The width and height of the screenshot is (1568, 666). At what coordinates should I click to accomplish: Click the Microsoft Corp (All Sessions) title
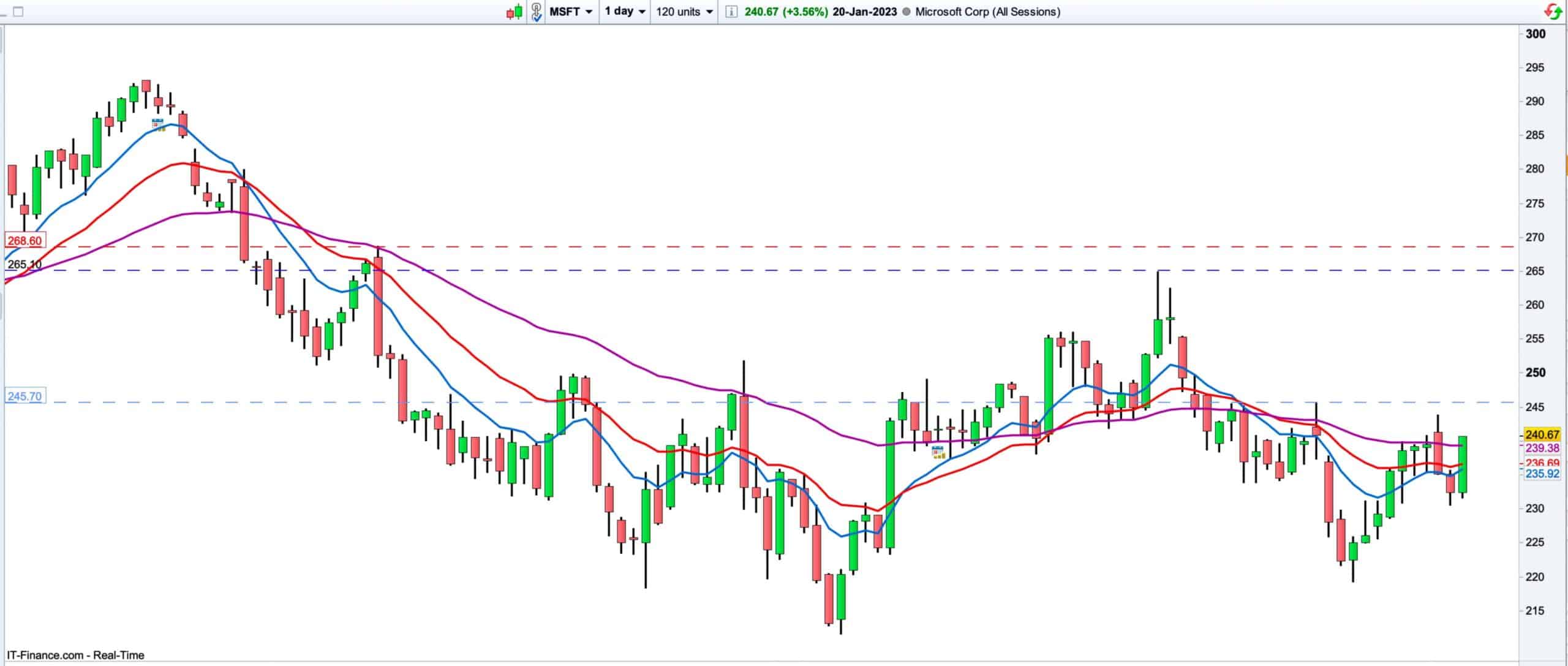click(987, 12)
